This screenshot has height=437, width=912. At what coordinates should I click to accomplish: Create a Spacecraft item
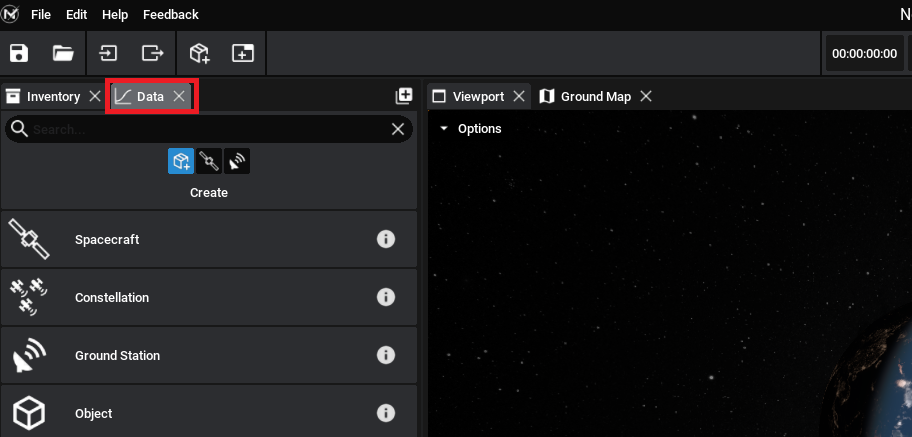pos(209,239)
